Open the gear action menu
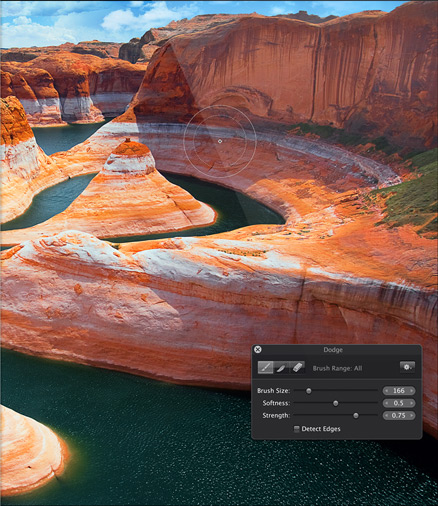The width and height of the screenshot is (438, 506). pos(407,367)
